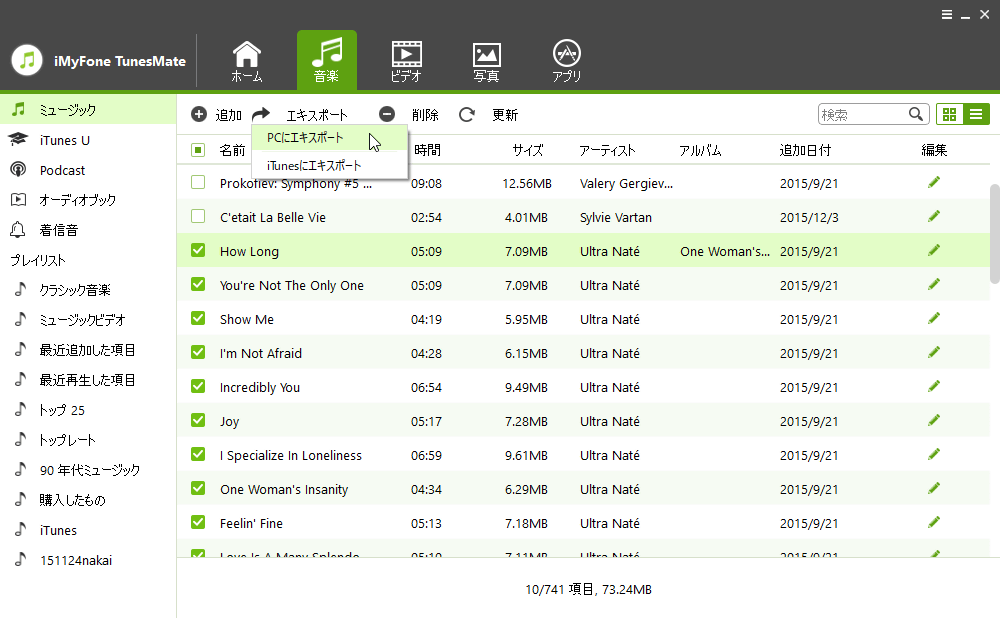Sort by the 追加日付 column header
The height and width of the screenshot is (618, 1000).
tap(805, 151)
